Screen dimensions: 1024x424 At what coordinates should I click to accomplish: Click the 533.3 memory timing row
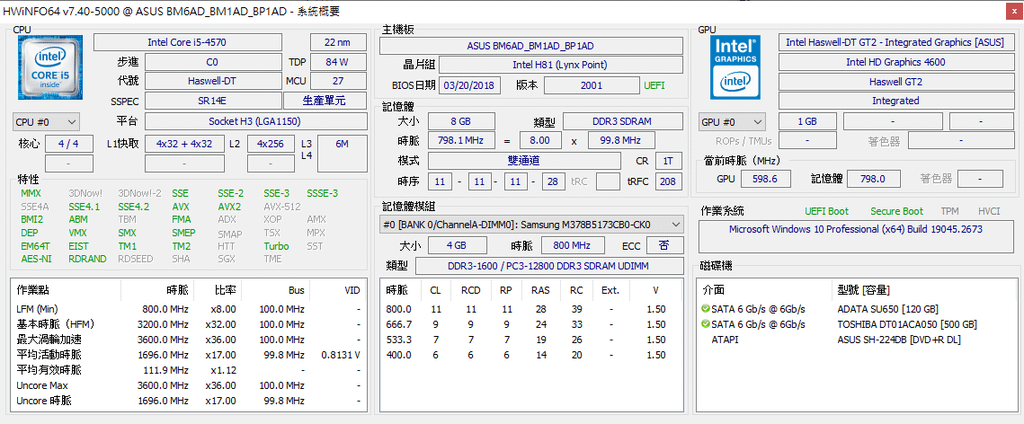(x=531, y=339)
